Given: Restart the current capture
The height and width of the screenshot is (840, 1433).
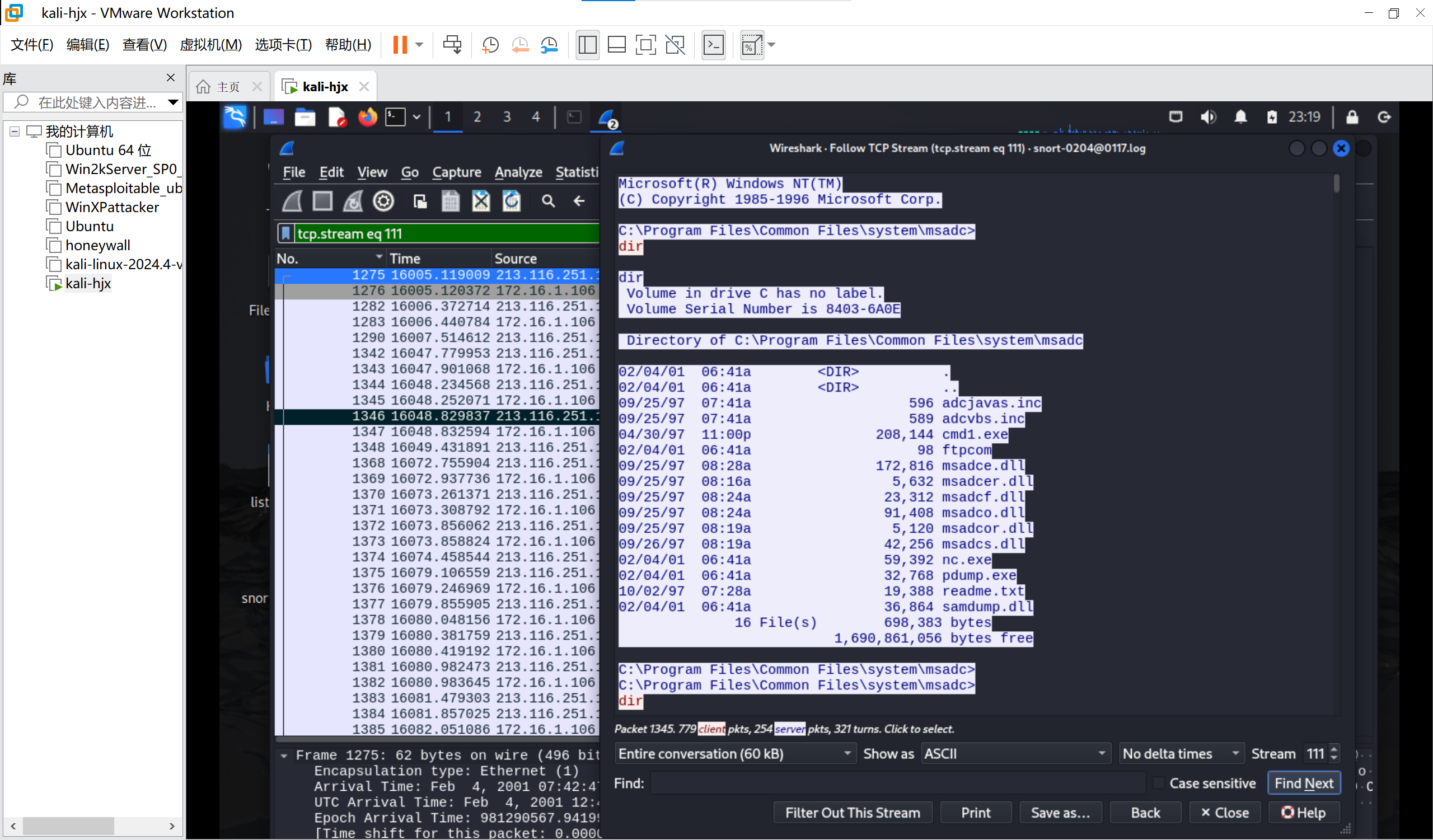Looking at the screenshot, I should 353,200.
